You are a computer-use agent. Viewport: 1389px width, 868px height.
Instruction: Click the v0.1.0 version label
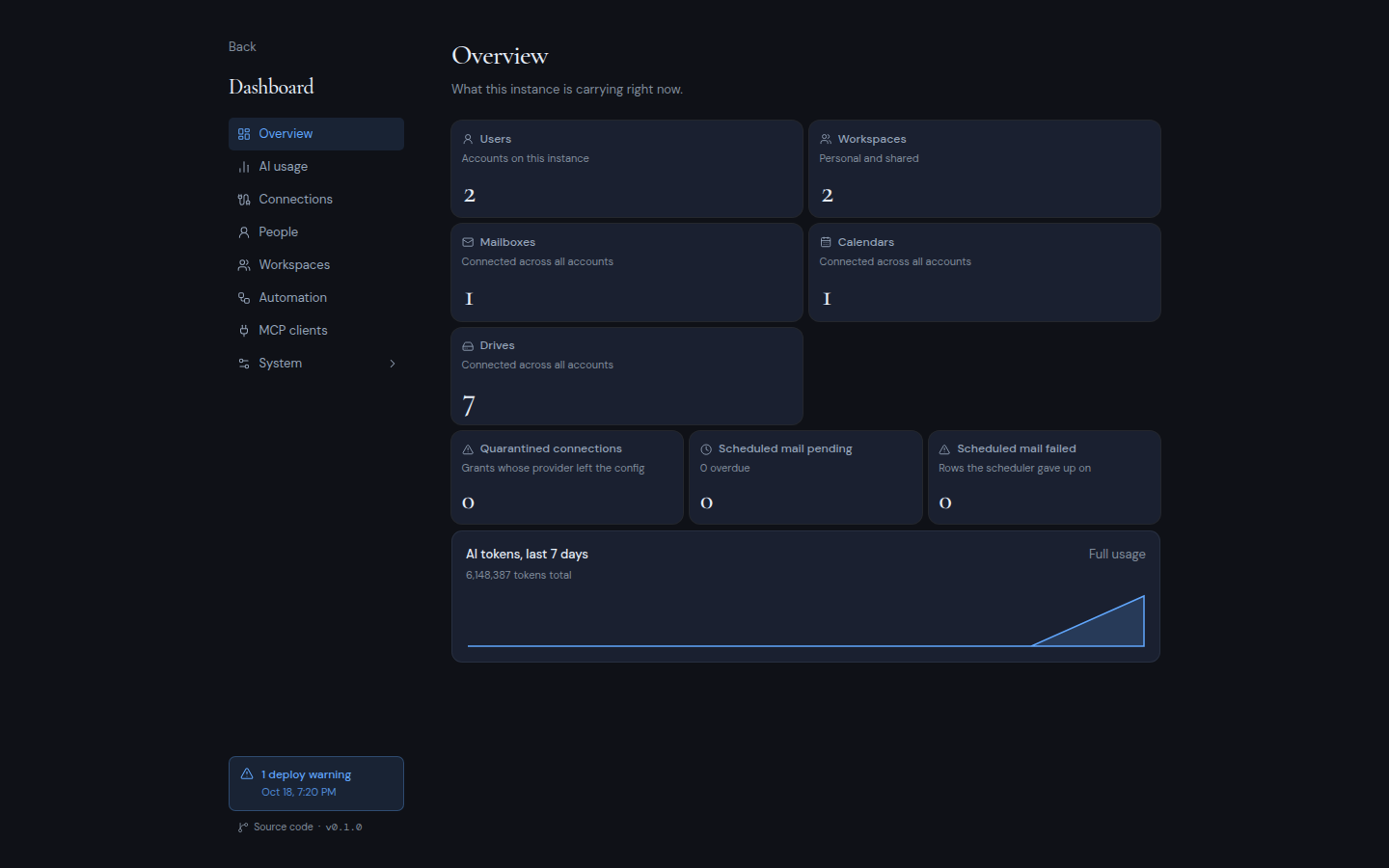(x=343, y=827)
